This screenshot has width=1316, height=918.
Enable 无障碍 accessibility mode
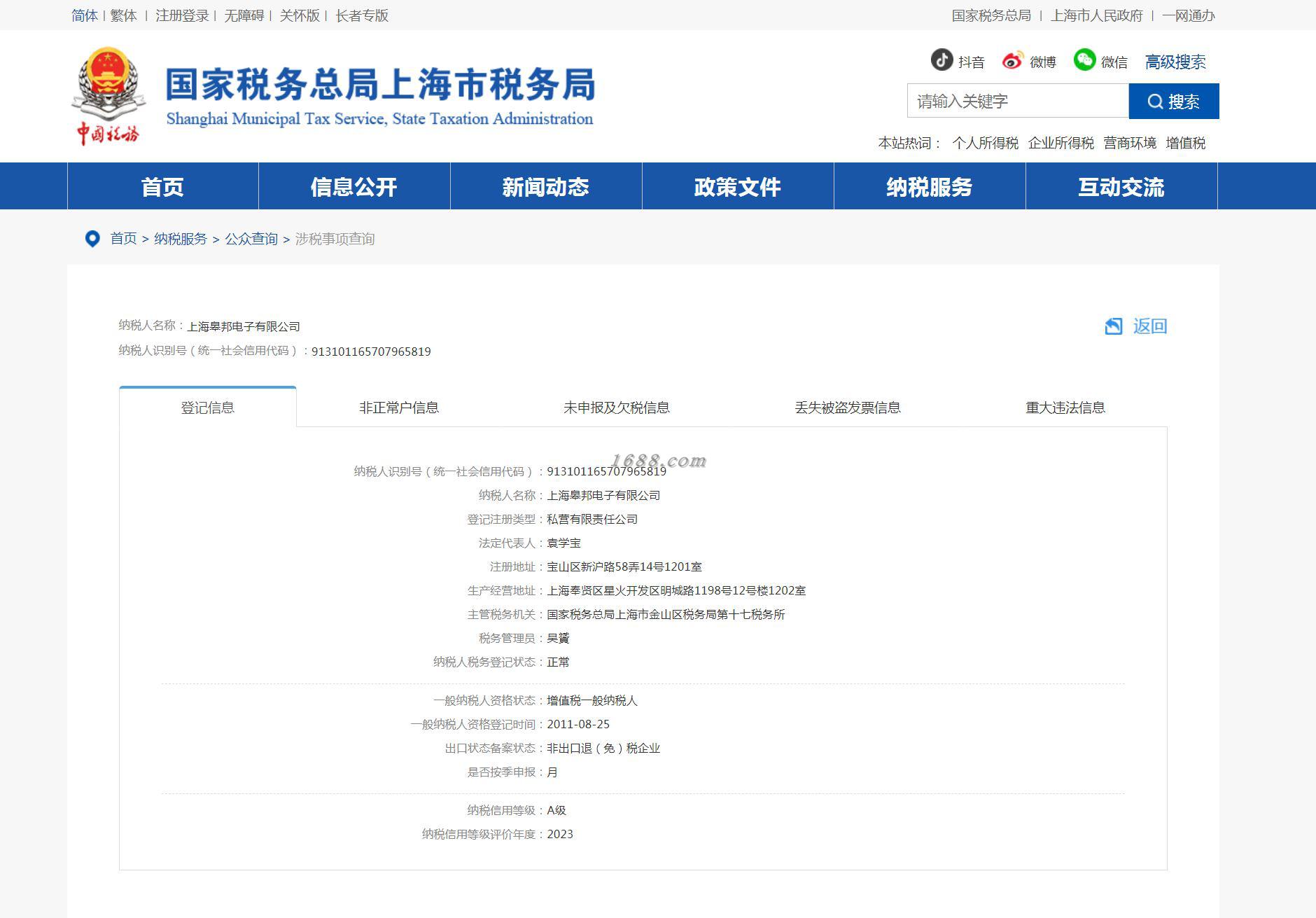(x=244, y=15)
